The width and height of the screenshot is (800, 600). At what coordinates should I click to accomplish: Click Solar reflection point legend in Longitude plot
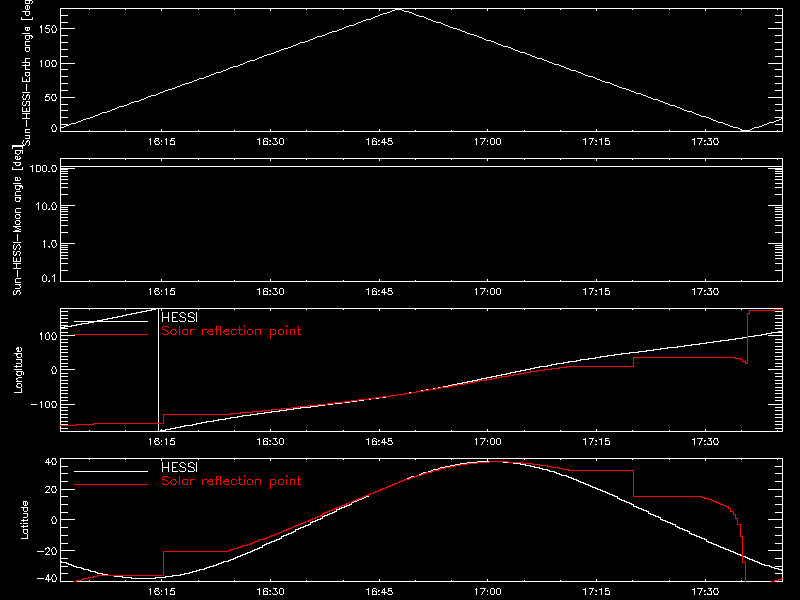231,331
